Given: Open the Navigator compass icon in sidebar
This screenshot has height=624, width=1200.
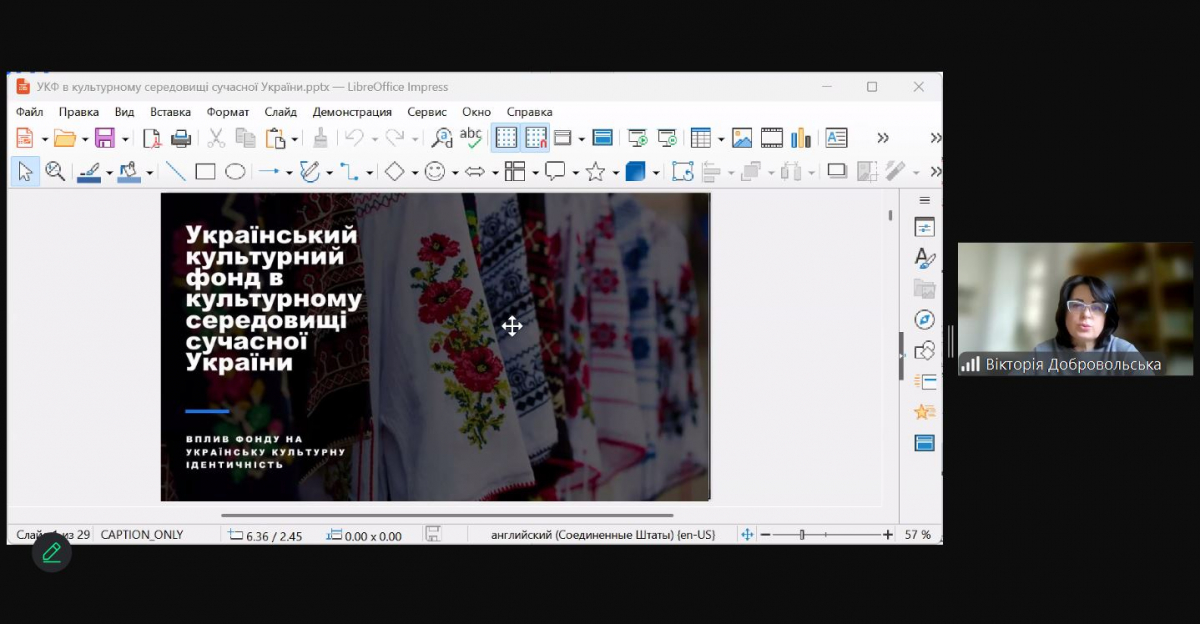Looking at the screenshot, I should click(x=925, y=320).
